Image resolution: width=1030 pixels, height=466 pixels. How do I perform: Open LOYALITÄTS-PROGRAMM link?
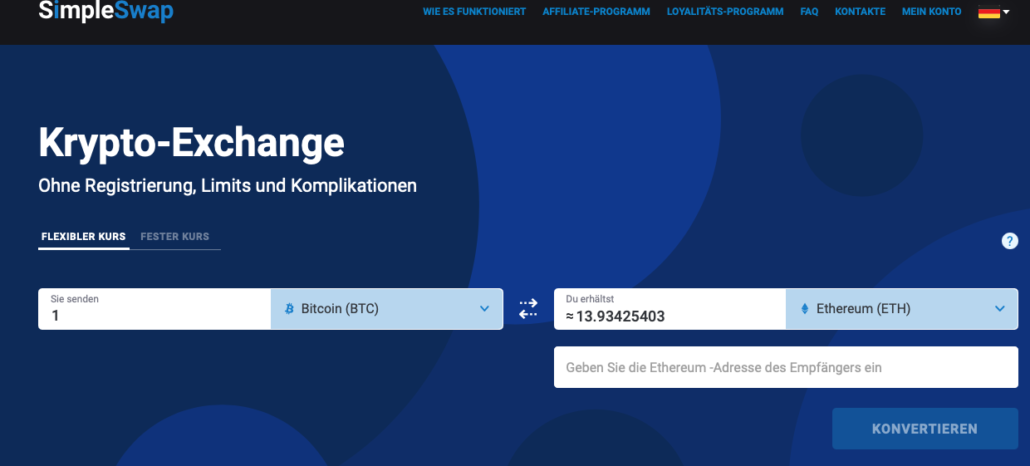pos(725,12)
